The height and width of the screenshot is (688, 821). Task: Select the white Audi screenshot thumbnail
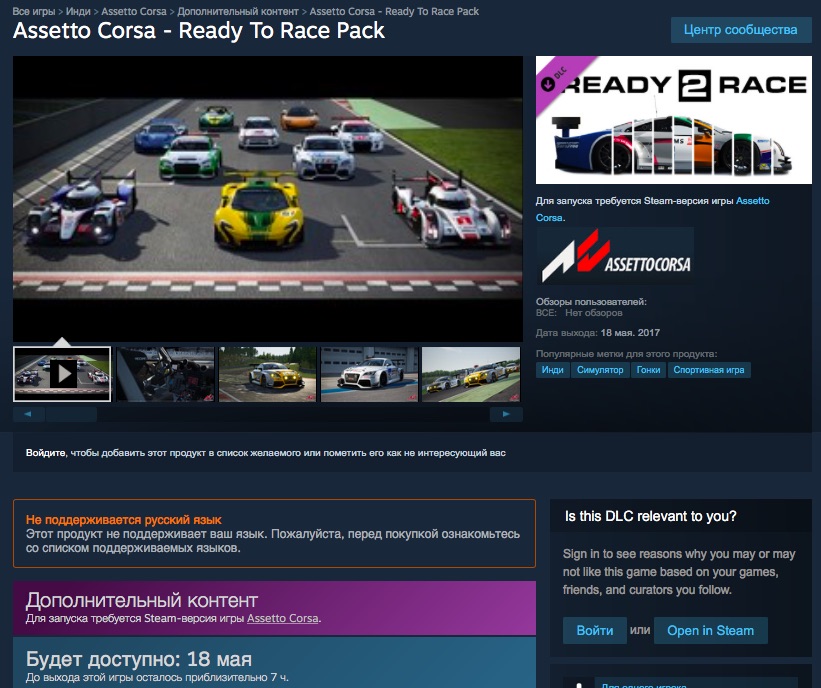pos(369,374)
